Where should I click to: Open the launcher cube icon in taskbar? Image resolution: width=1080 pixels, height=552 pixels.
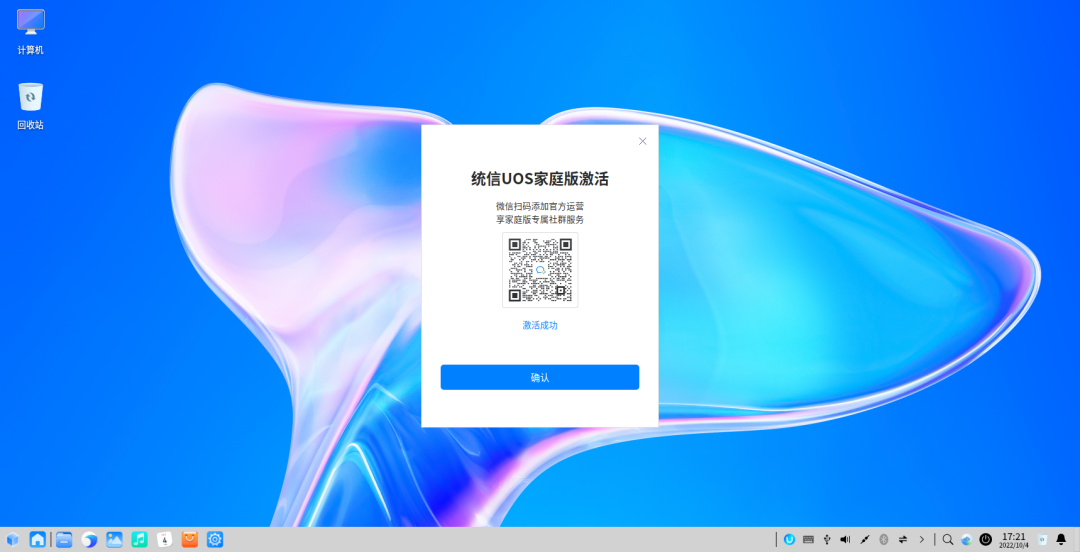click(x=12, y=540)
